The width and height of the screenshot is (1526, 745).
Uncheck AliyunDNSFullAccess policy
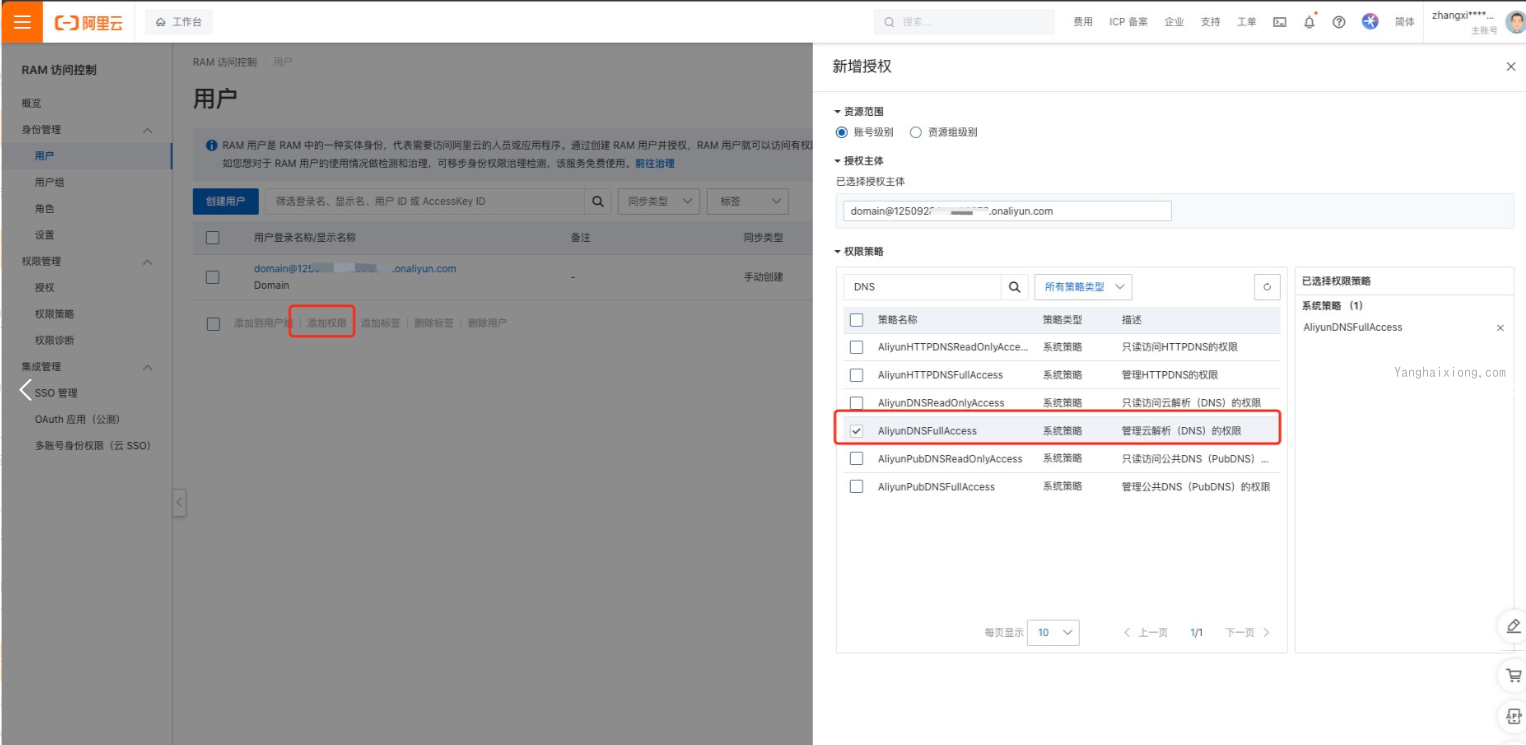pos(856,431)
